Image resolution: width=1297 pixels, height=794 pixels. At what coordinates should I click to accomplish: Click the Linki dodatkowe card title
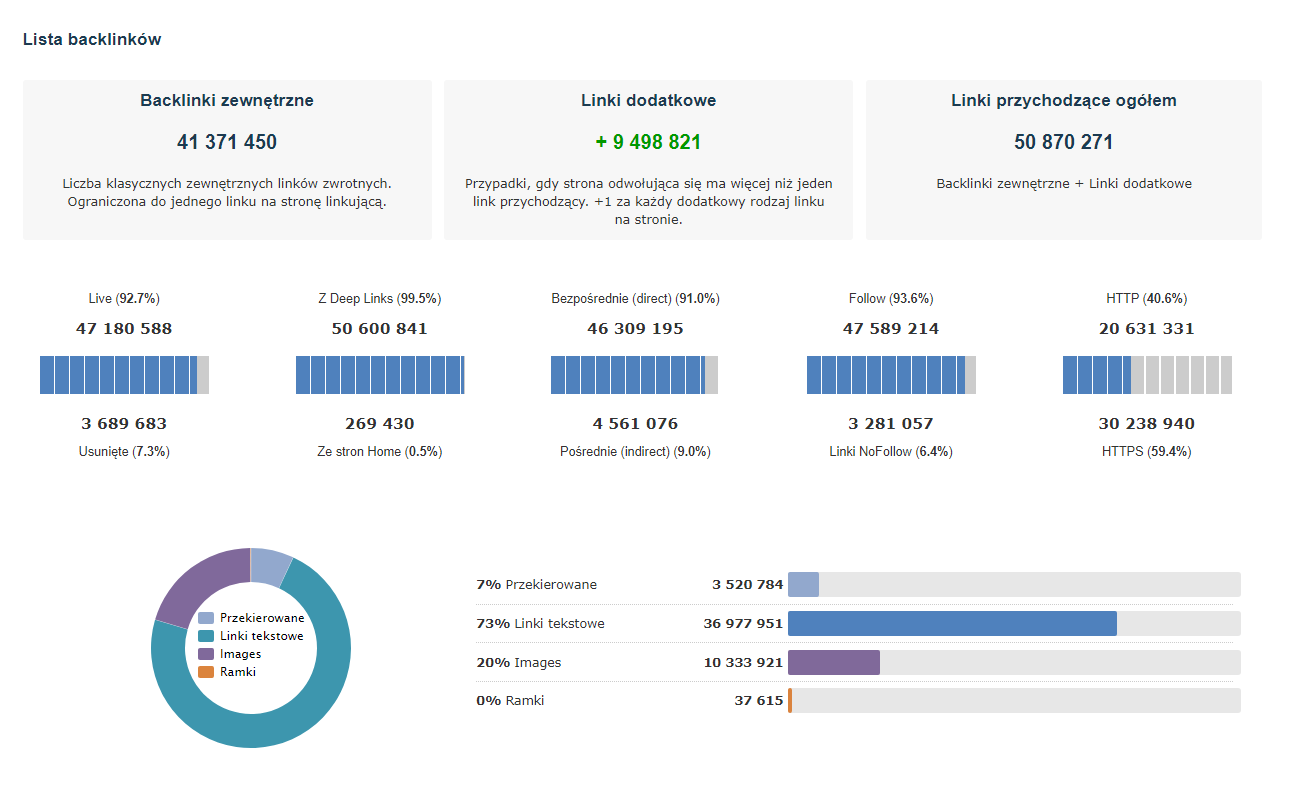tap(648, 101)
